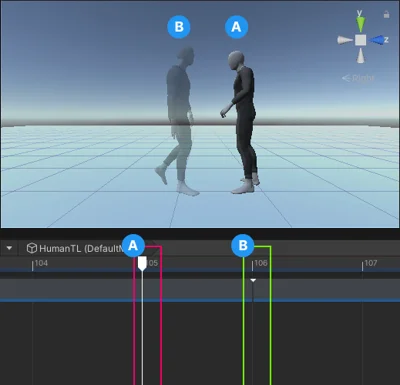Select the HumanTL timeline name

[80, 249]
